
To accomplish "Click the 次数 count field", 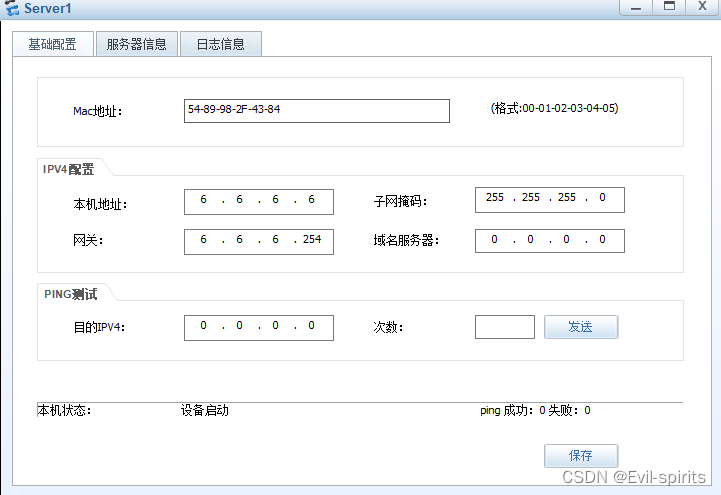I will (505, 327).
